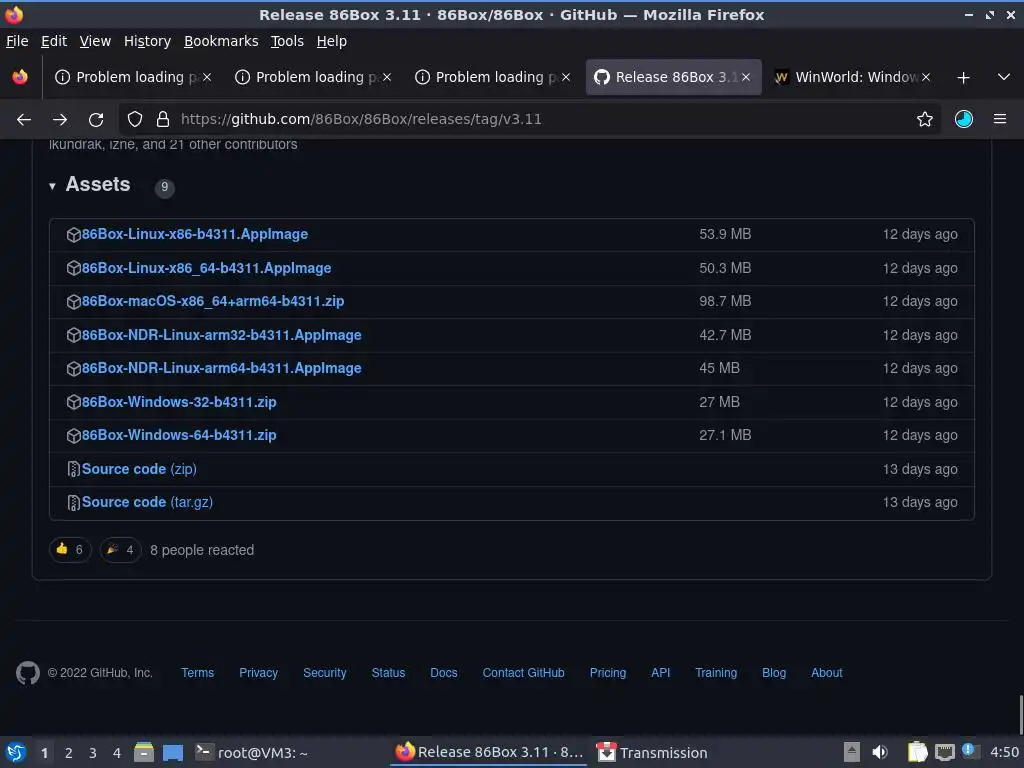Close the WinWorld tab

click(x=925, y=77)
